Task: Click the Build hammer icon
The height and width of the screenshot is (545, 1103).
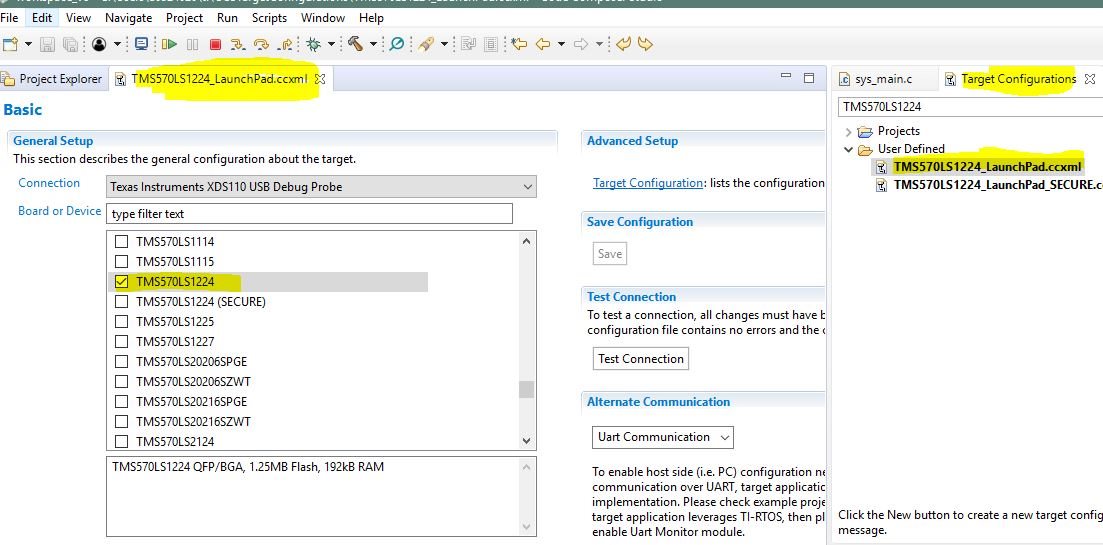Action: pyautogui.click(x=355, y=44)
